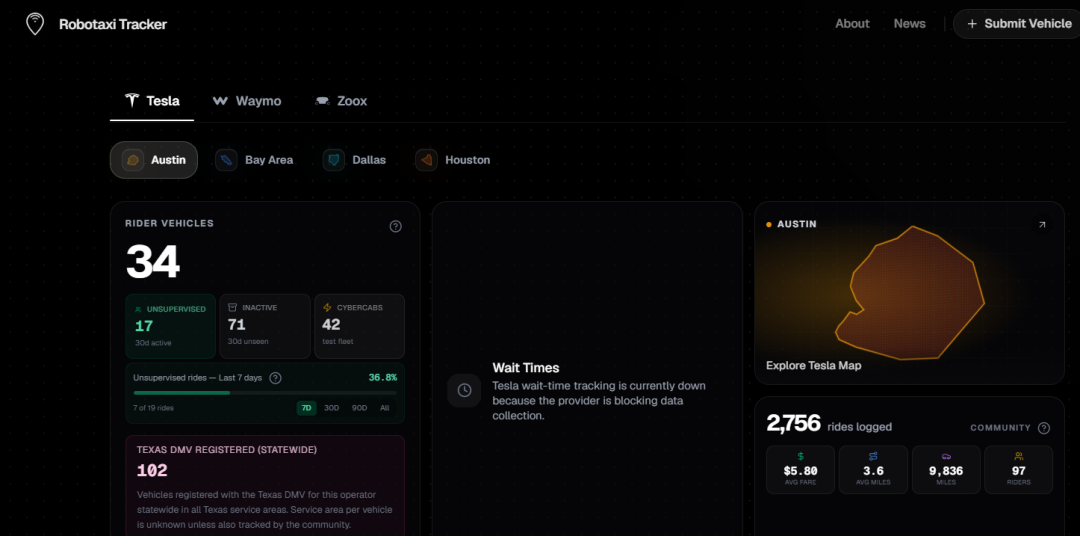Click the Submit Vehicle button
The height and width of the screenshot is (536, 1080).
click(x=1018, y=23)
